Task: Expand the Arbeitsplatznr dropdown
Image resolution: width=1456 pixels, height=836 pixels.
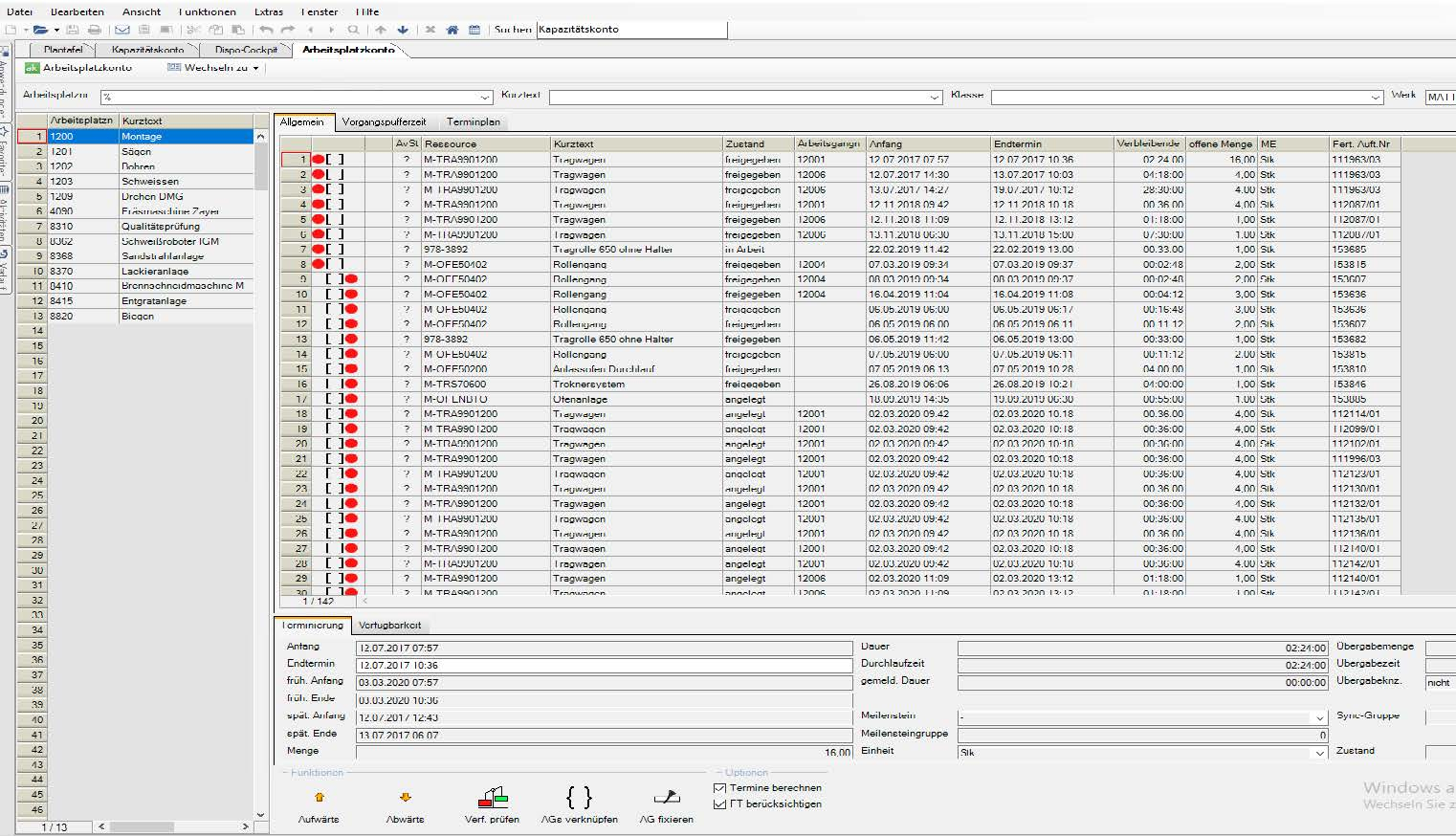Action: coord(485,98)
